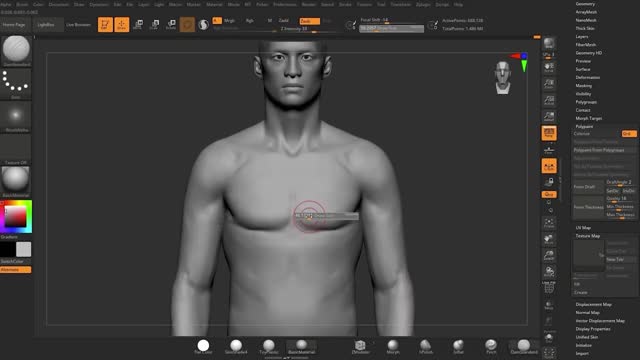Click the orange Grd button beside Colorize

pyautogui.click(x=629, y=134)
